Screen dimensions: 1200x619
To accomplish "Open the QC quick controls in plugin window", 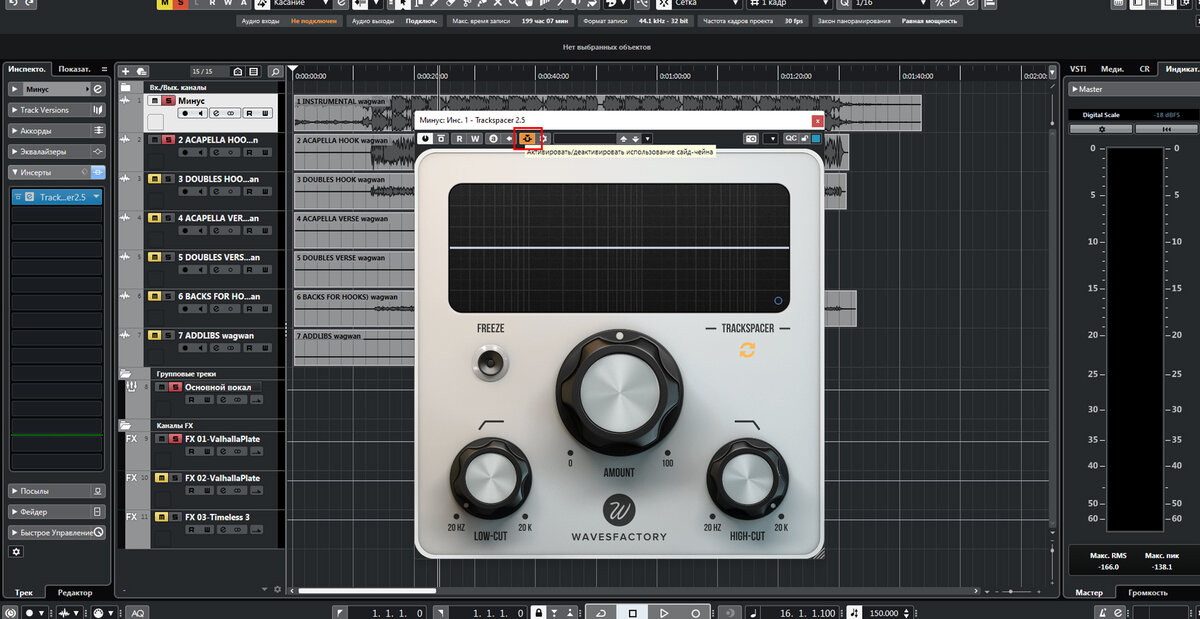I will [789, 138].
